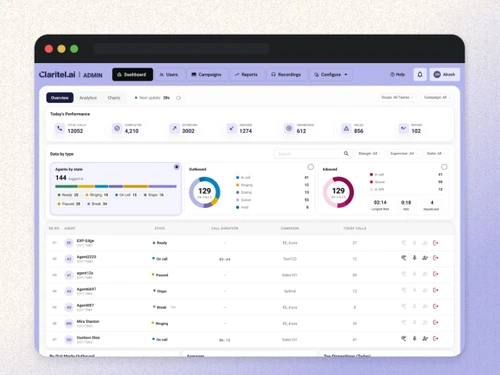
Task: Click the Break 34 state chip
Action: pyautogui.click(x=97, y=204)
